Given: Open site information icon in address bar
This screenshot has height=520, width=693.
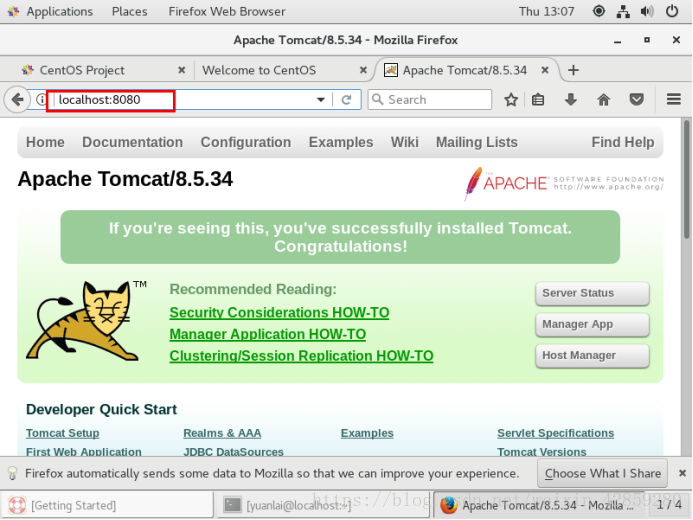Looking at the screenshot, I should tap(41, 99).
